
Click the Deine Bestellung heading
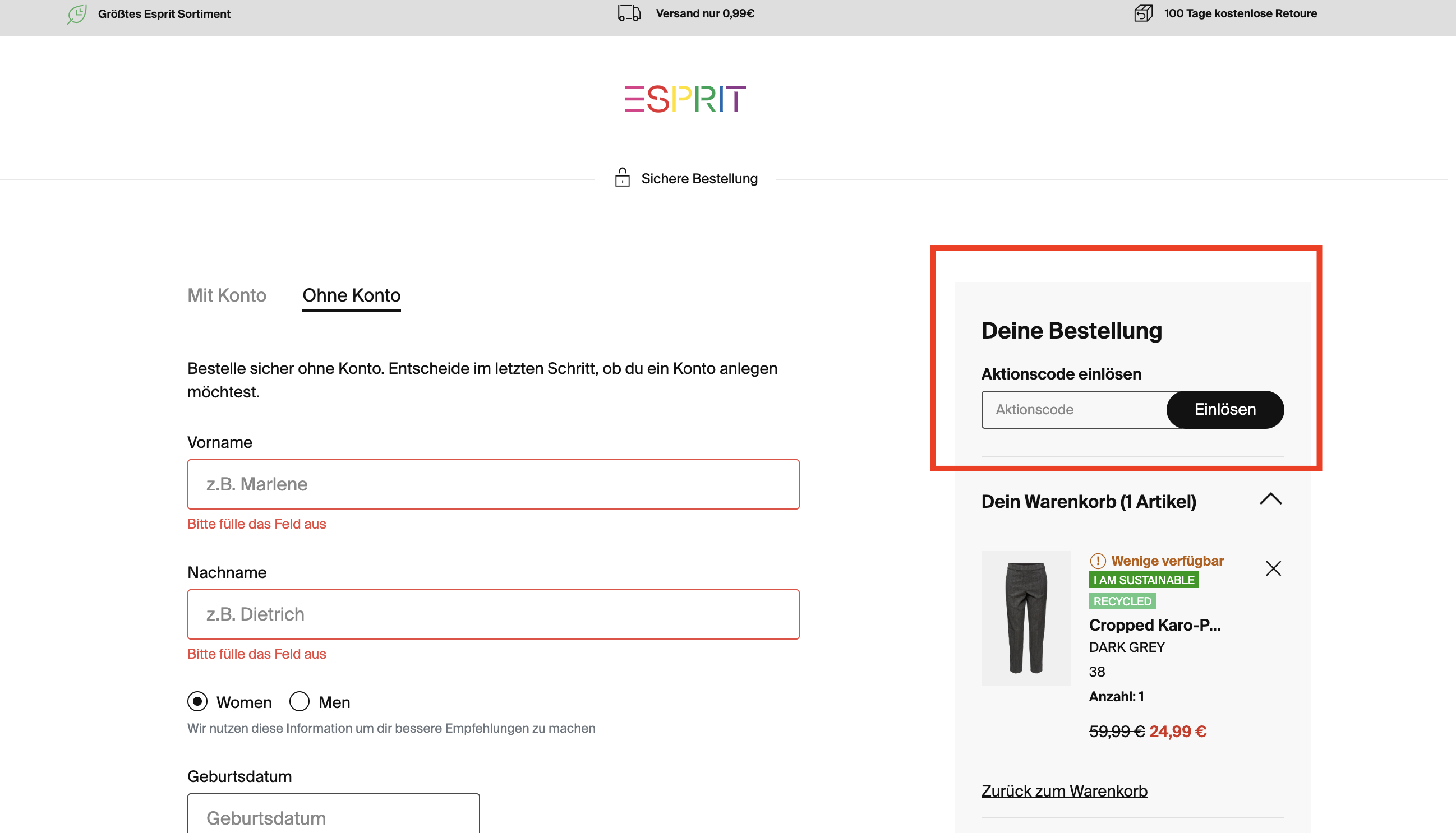point(1072,331)
